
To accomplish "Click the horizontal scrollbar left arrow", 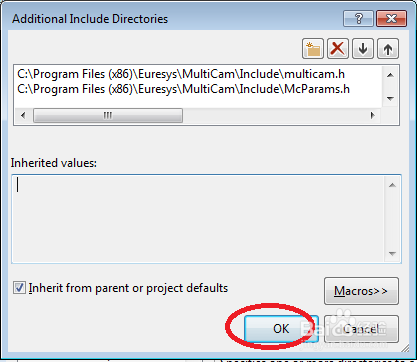I will [23, 115].
